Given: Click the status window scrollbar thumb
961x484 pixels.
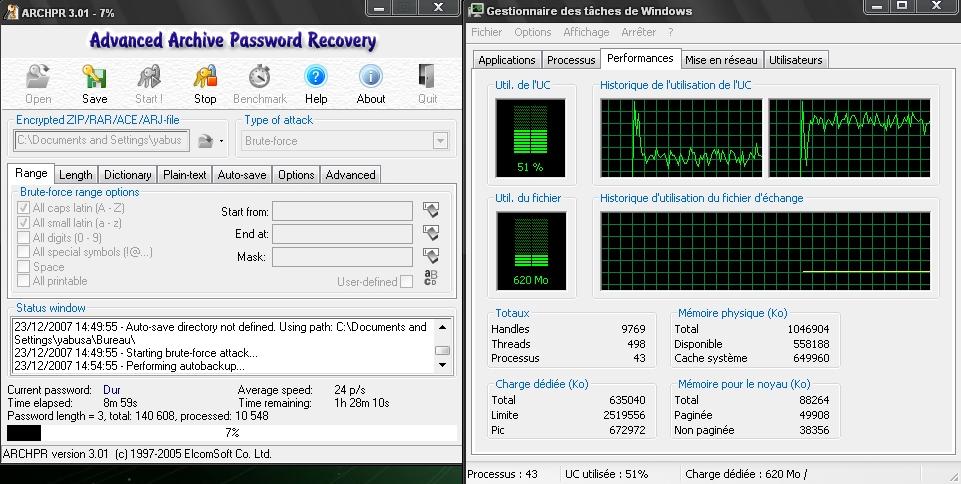Looking at the screenshot, I should (443, 350).
